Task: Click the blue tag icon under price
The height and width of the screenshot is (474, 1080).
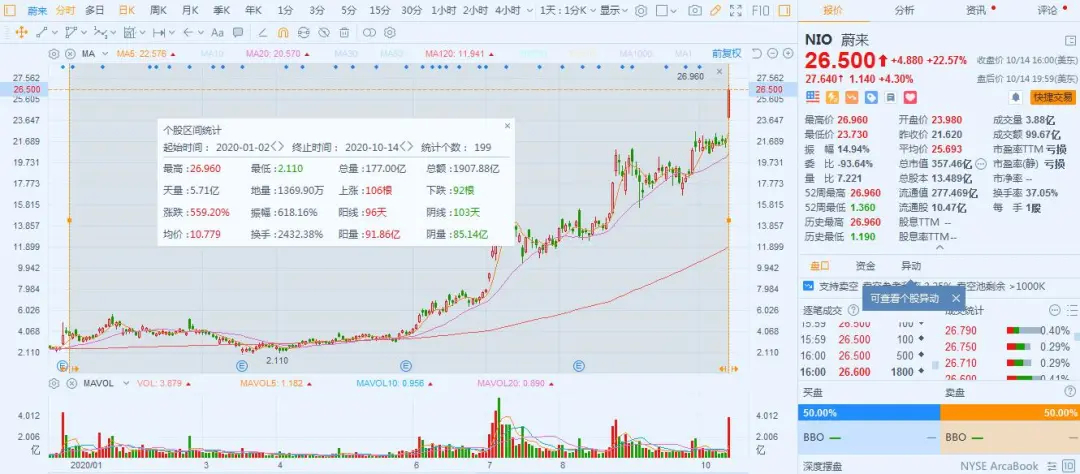Action: (x=871, y=97)
